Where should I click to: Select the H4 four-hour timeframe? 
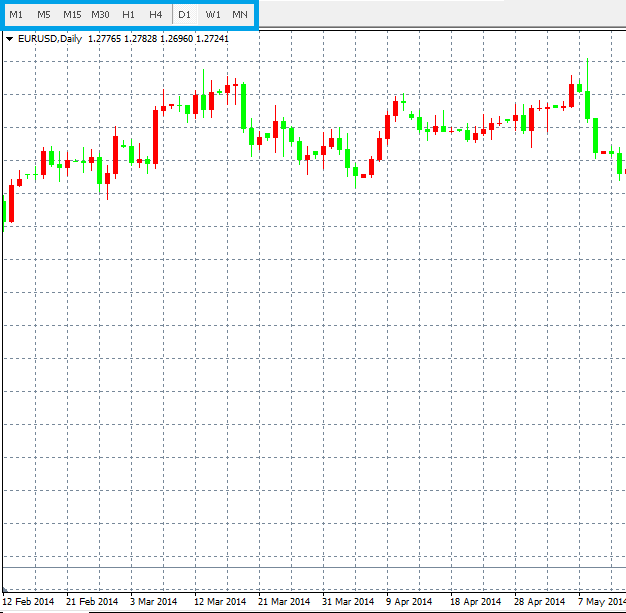pyautogui.click(x=155, y=15)
